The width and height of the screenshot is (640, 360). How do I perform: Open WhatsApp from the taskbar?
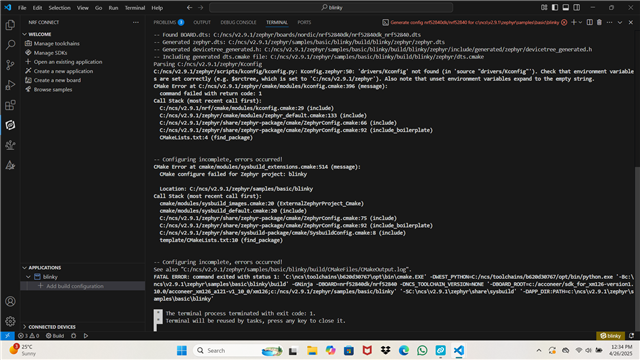422,350
